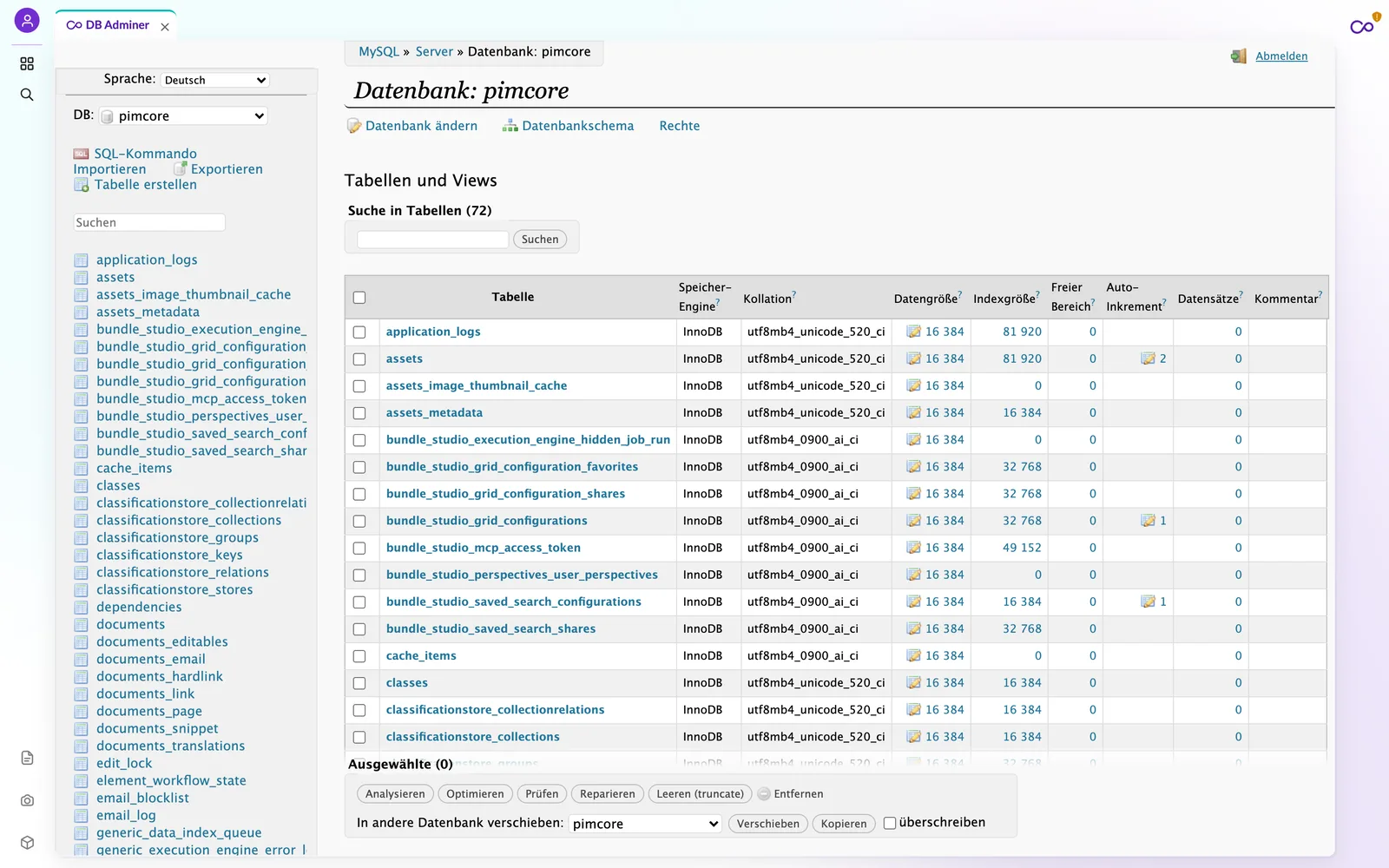Check the cache_items row checkbox
Screen dimensions: 1389x868
[359, 656]
